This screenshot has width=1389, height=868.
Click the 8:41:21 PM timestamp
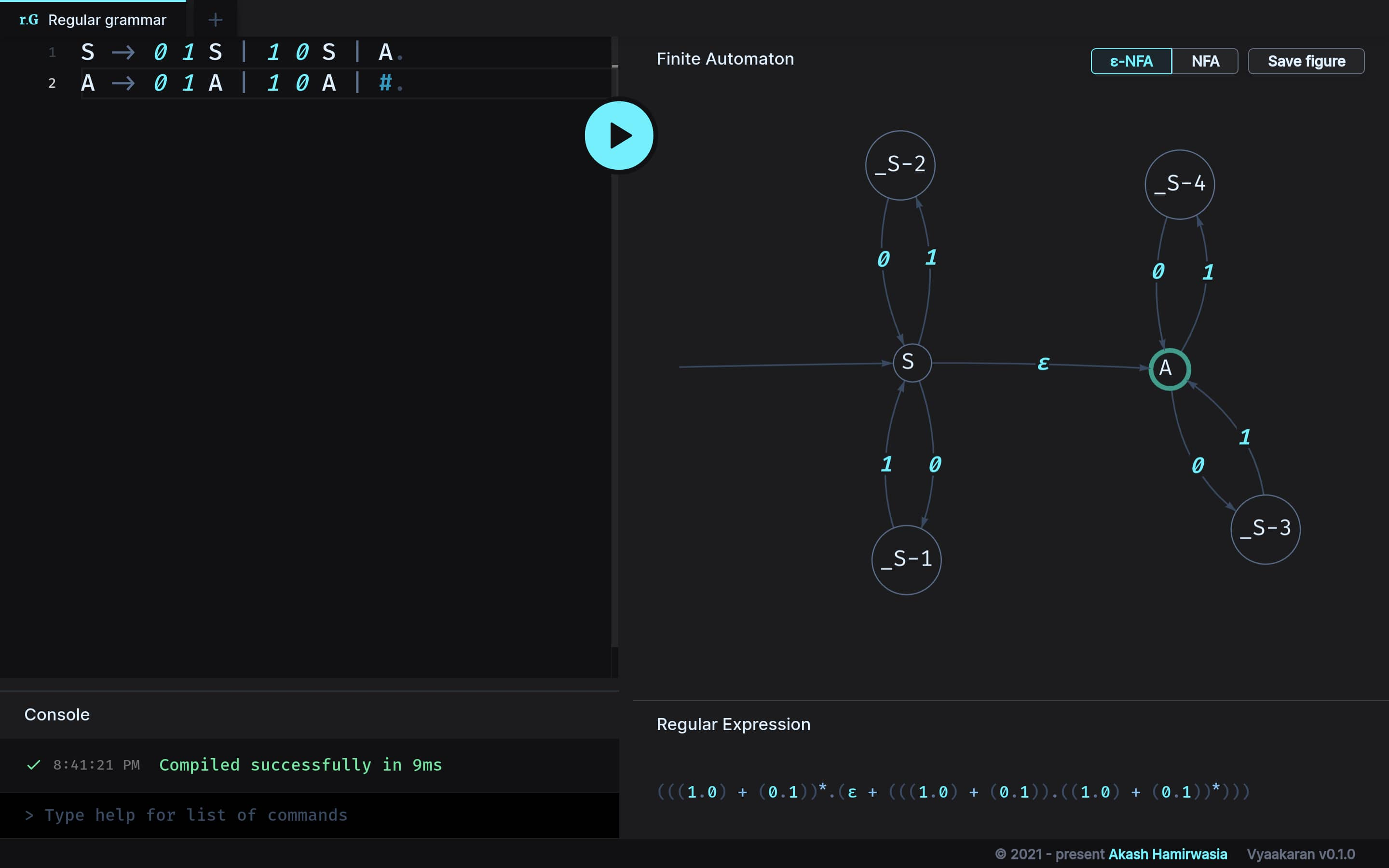pyautogui.click(x=96, y=765)
